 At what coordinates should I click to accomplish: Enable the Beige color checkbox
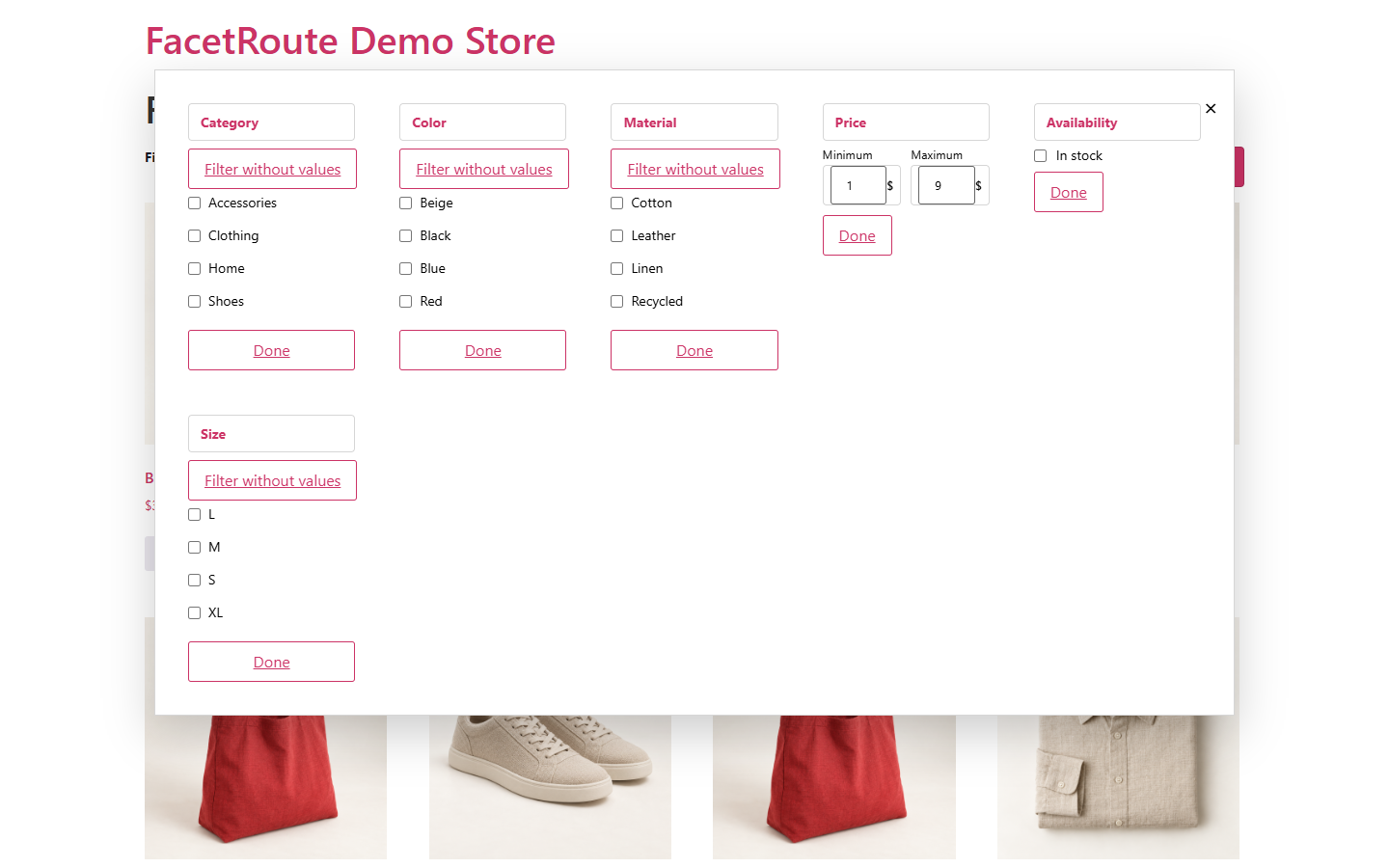pyautogui.click(x=405, y=203)
